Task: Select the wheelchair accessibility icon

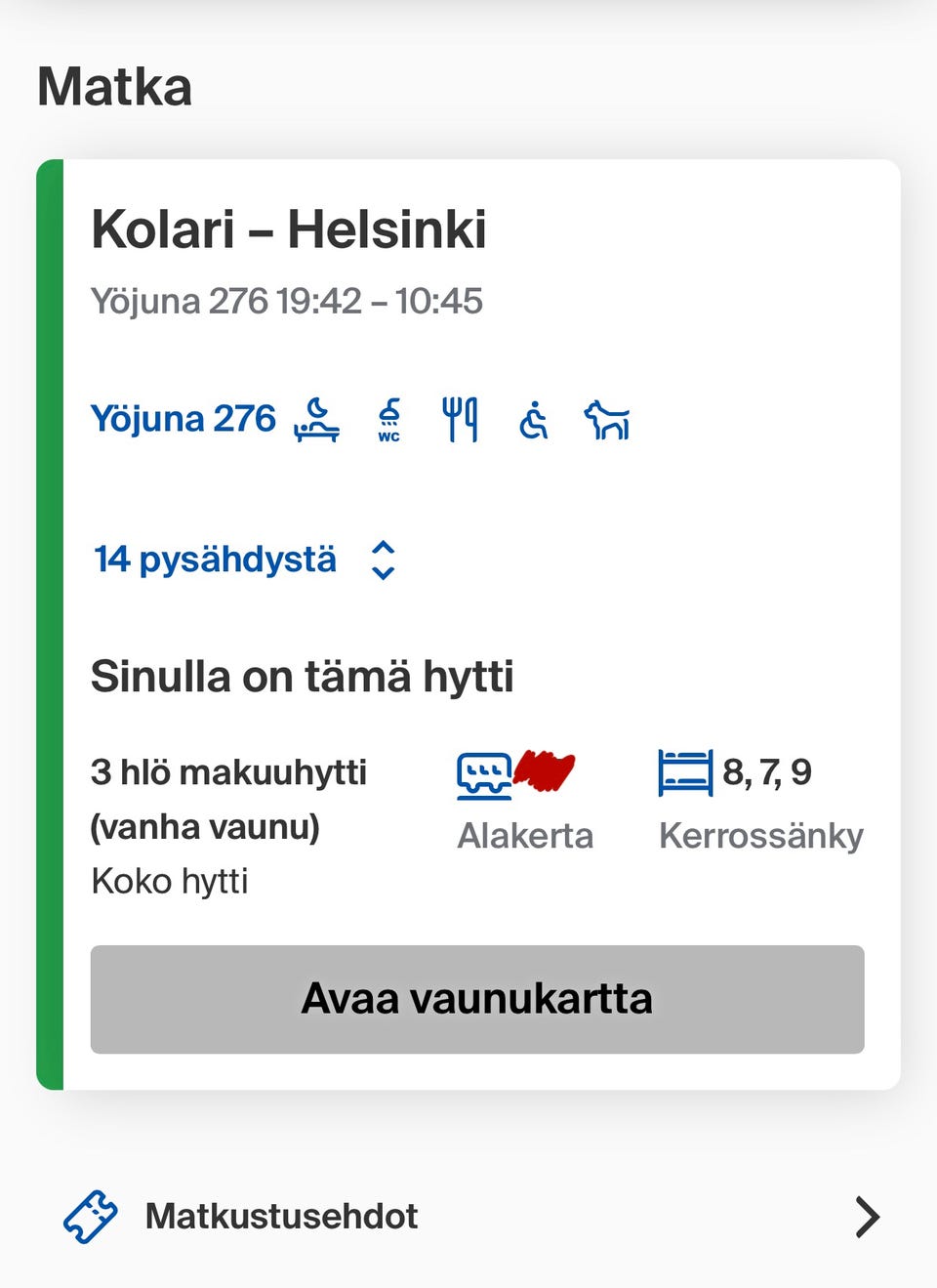Action: pos(533,420)
